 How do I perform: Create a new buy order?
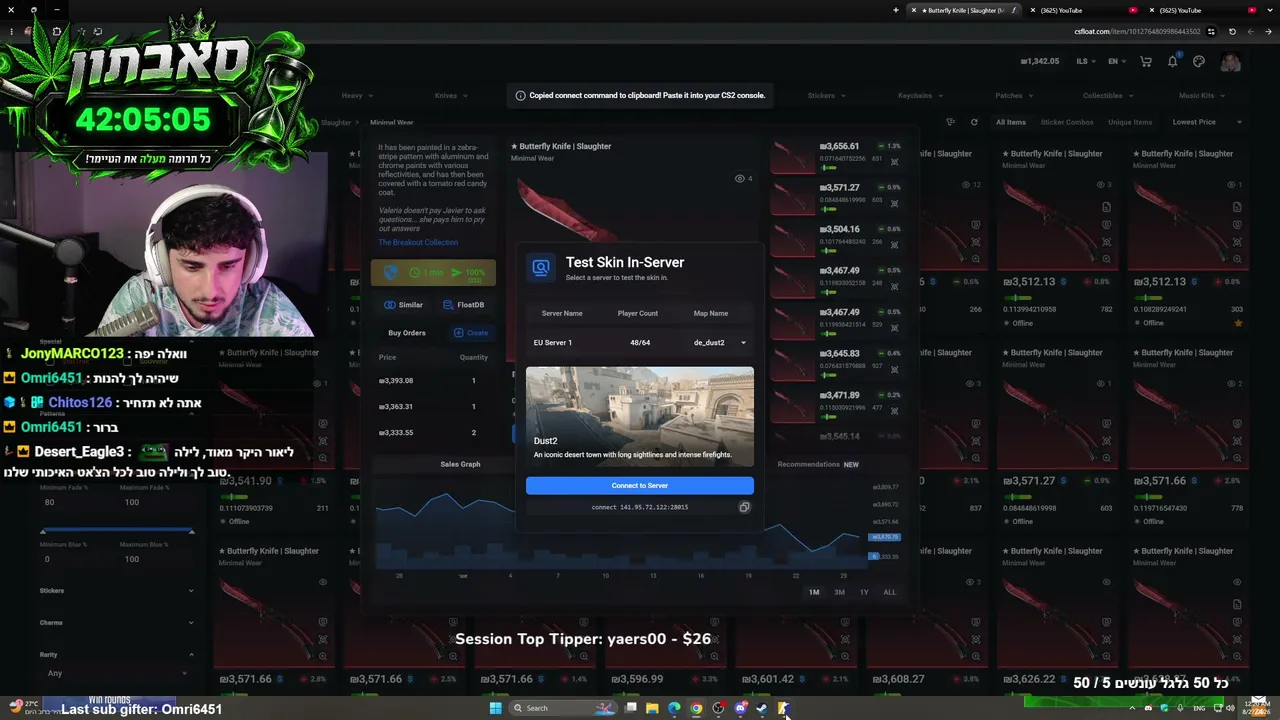471,333
